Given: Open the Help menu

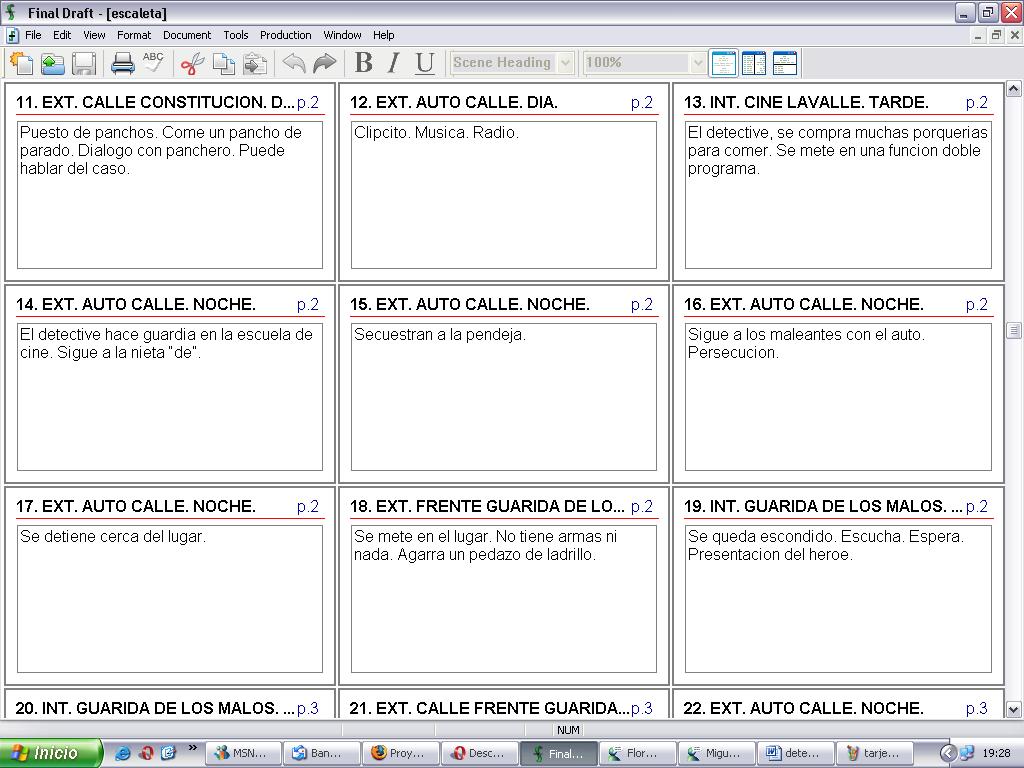Looking at the screenshot, I should [383, 35].
